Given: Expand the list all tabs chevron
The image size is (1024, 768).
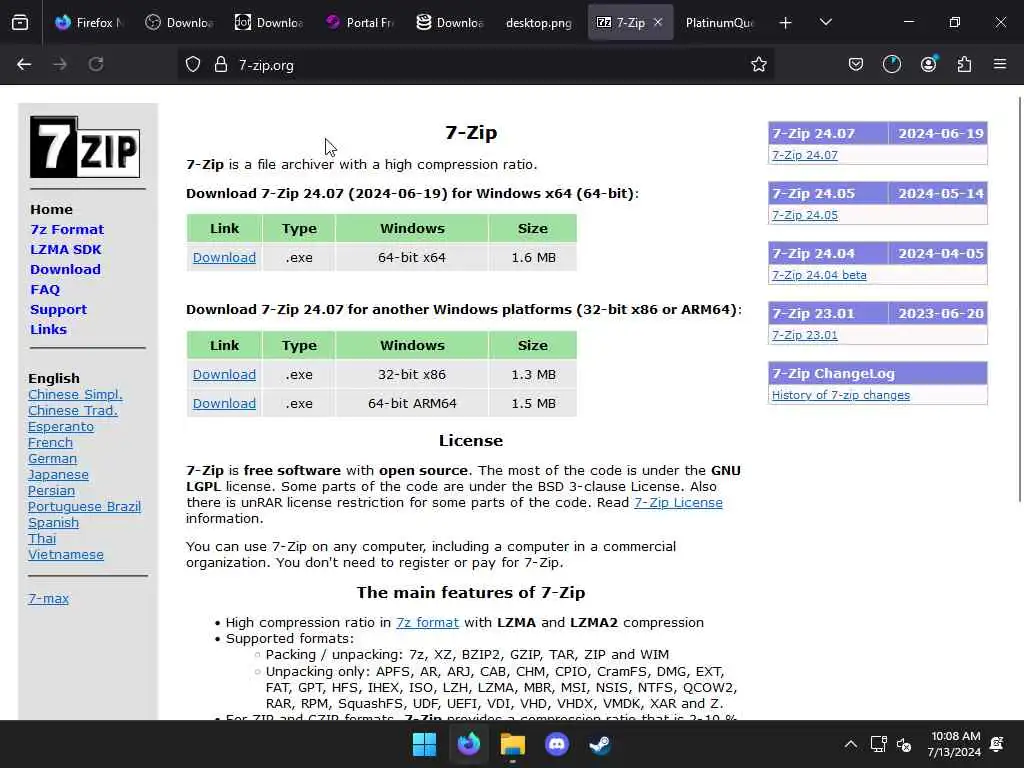Looking at the screenshot, I should pyautogui.click(x=825, y=23).
